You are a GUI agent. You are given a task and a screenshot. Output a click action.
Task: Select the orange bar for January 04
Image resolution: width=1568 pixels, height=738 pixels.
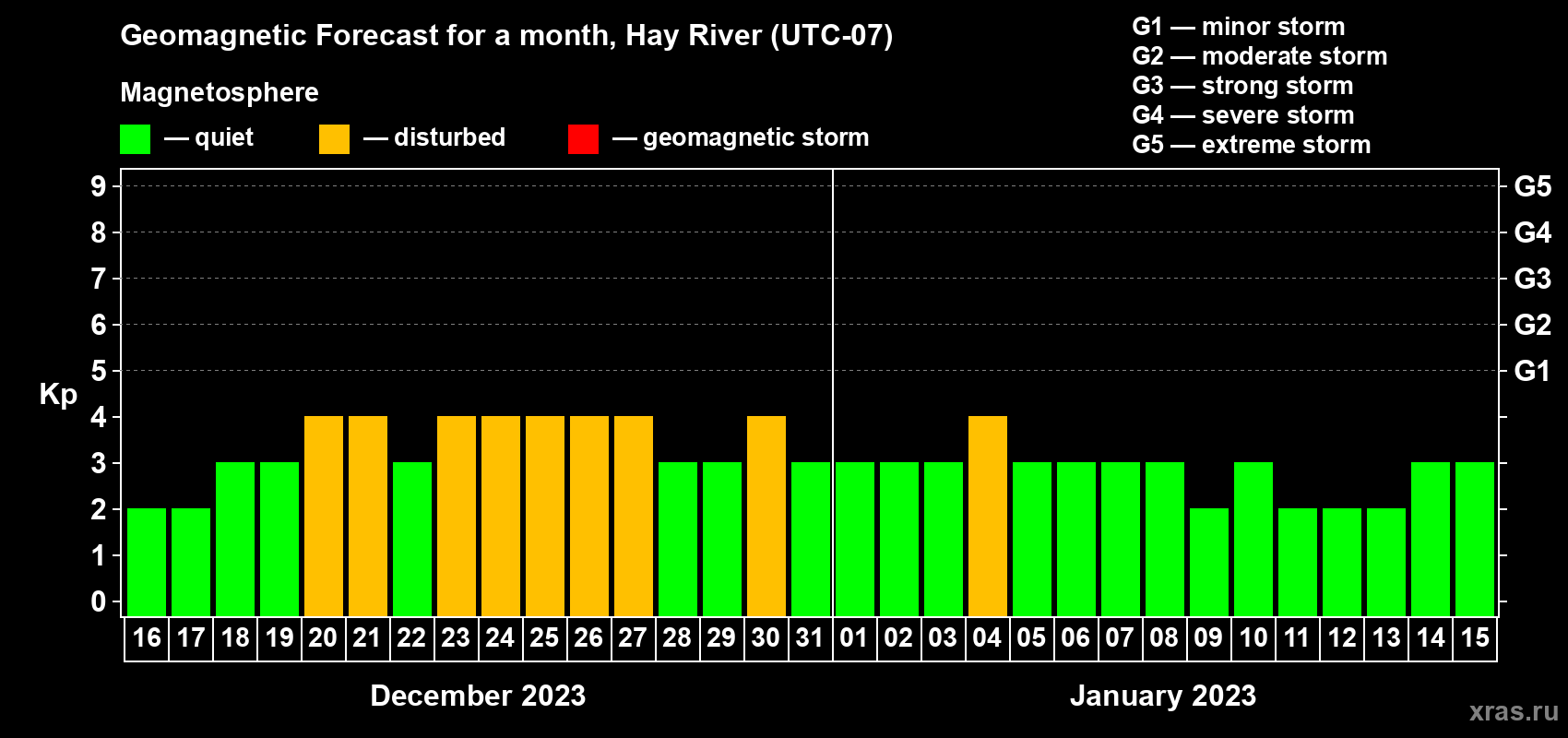[x=988, y=516]
